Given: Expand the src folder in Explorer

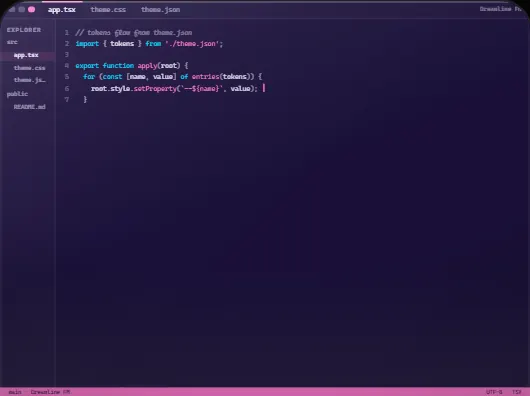Looking at the screenshot, I should 12,42.
